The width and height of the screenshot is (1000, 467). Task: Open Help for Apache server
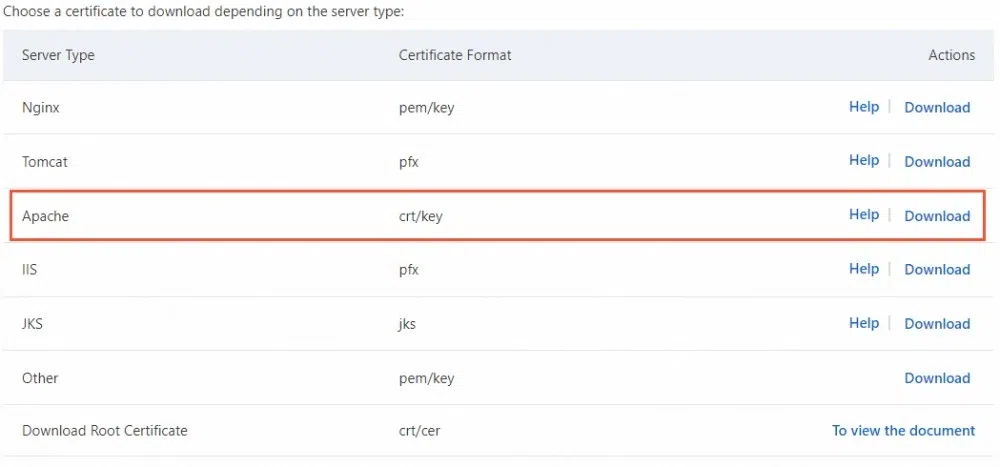tap(864, 215)
